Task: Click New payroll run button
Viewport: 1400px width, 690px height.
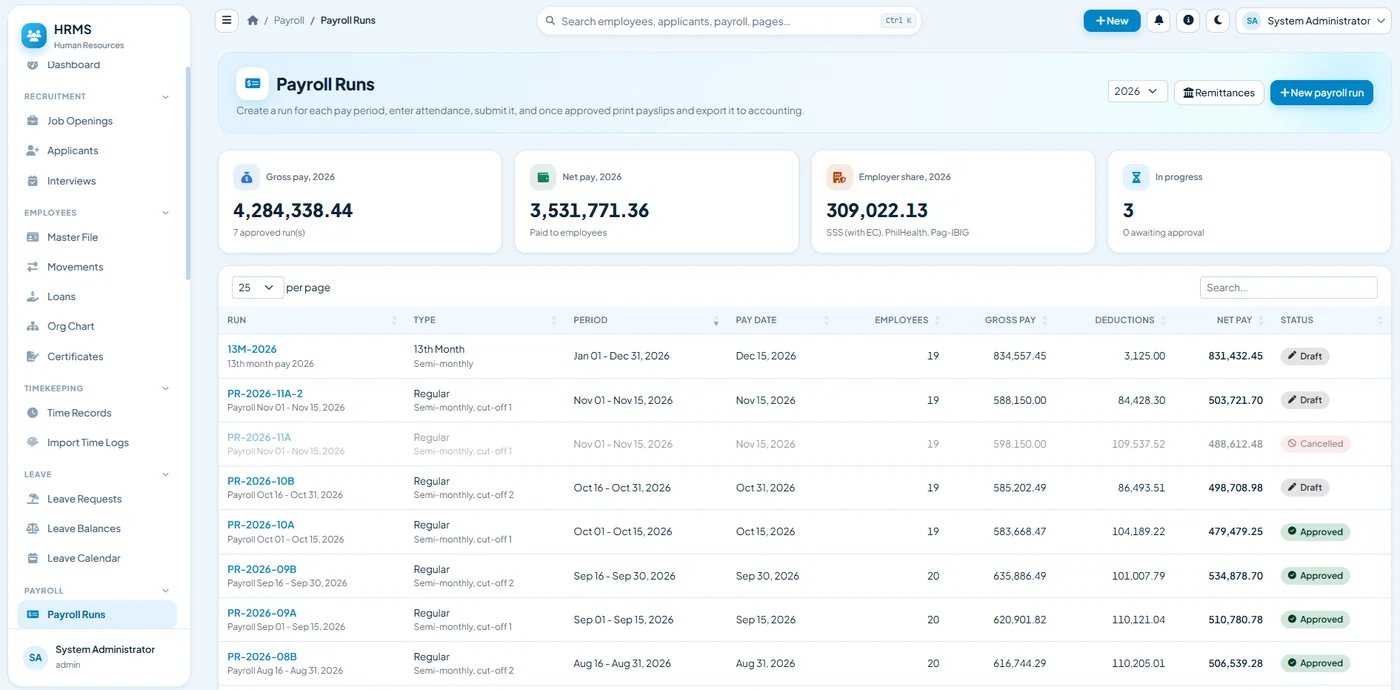Action: (1321, 92)
